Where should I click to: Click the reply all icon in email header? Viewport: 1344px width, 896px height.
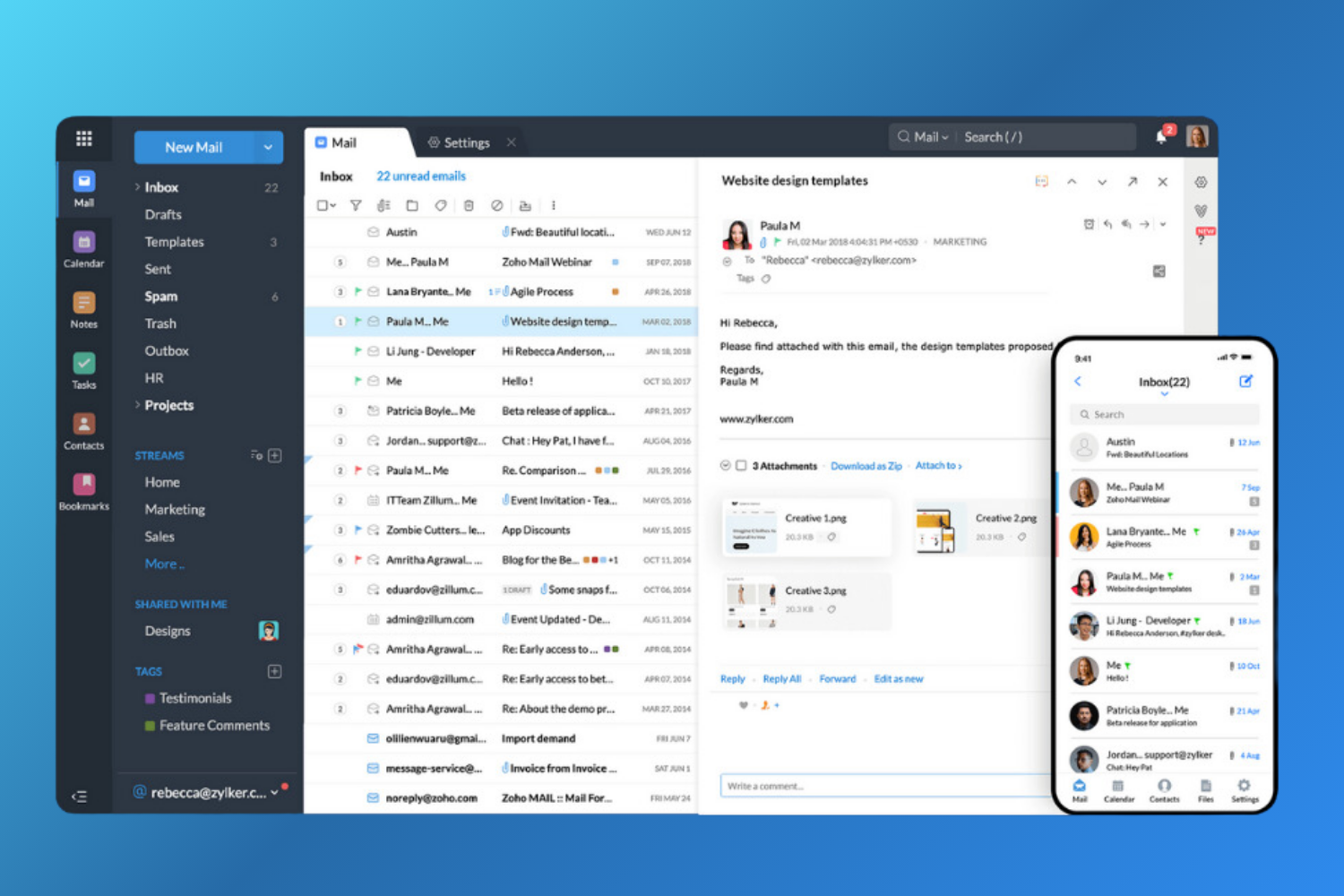tap(1126, 224)
